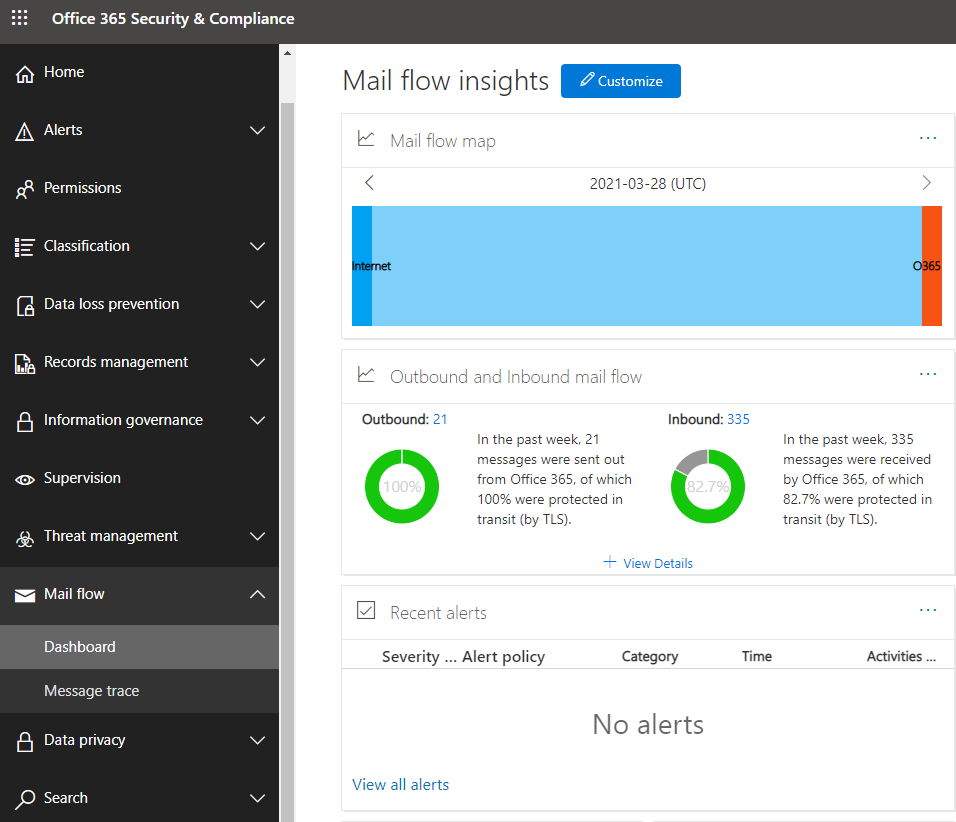The width and height of the screenshot is (956, 822).
Task: Click the outbound 100% donut chart
Action: [402, 487]
